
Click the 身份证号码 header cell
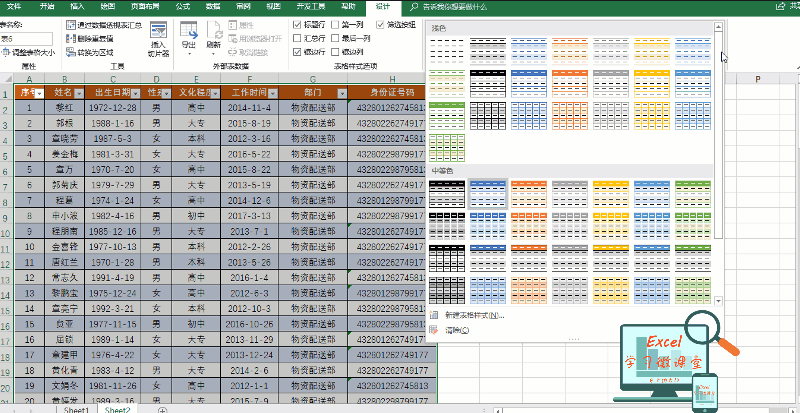coord(391,93)
